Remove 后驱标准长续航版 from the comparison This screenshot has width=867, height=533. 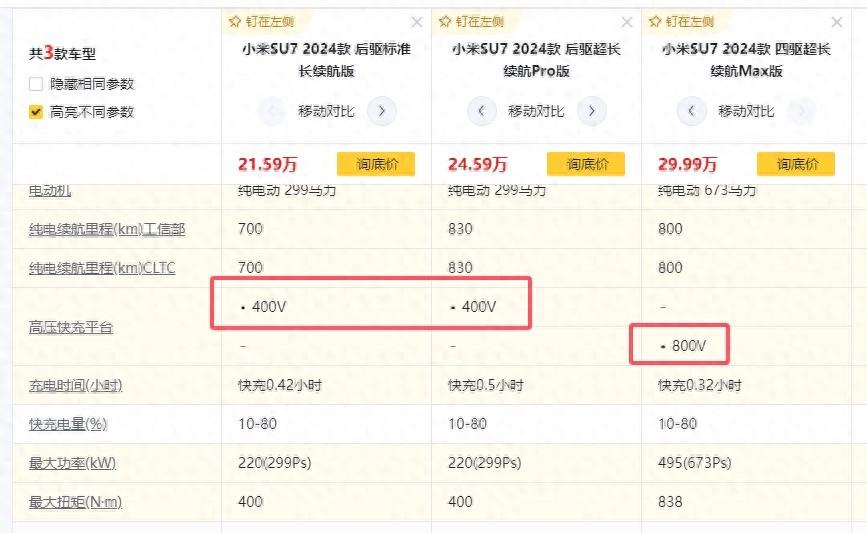tap(417, 22)
